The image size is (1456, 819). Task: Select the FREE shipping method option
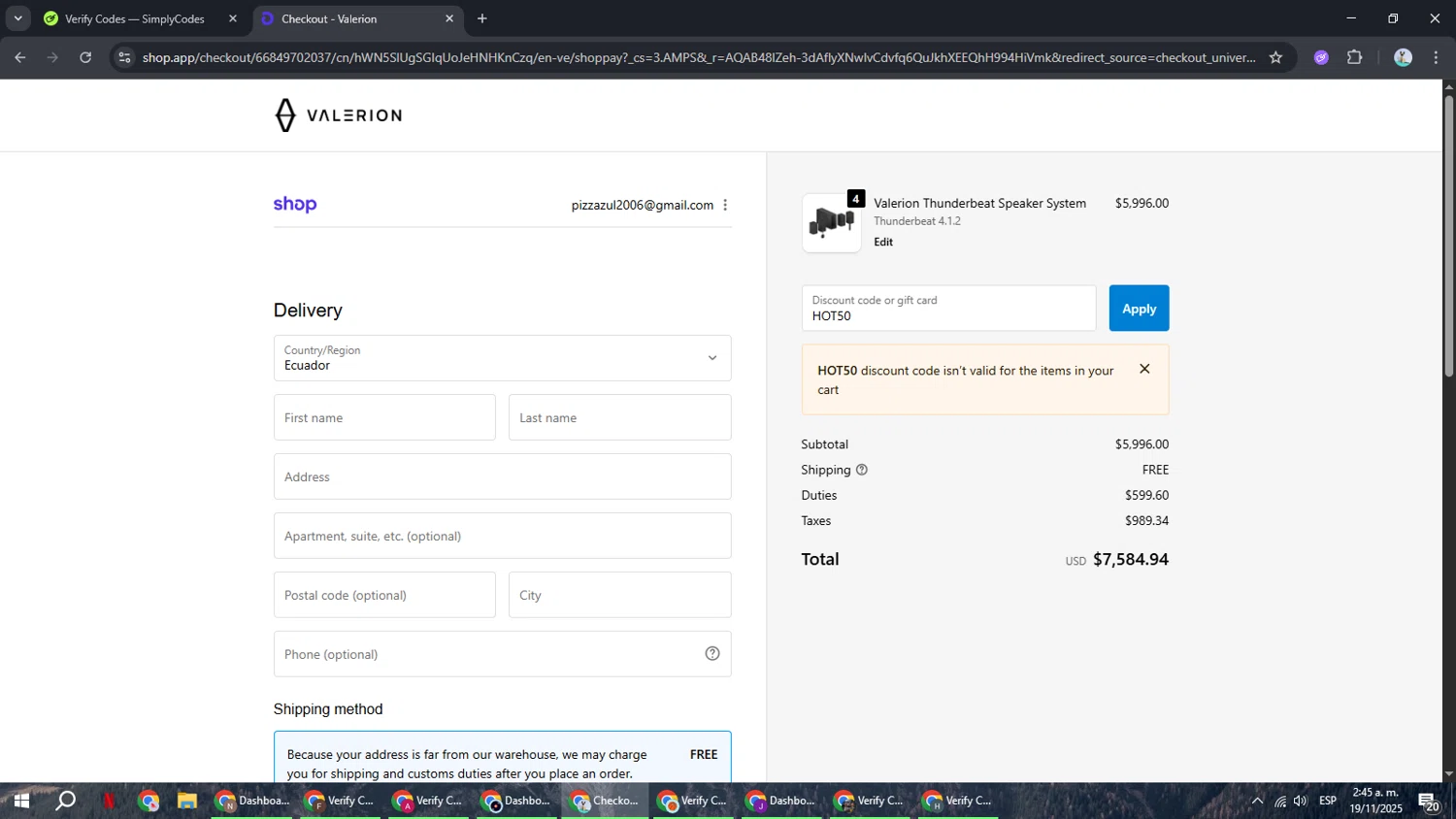coord(502,757)
